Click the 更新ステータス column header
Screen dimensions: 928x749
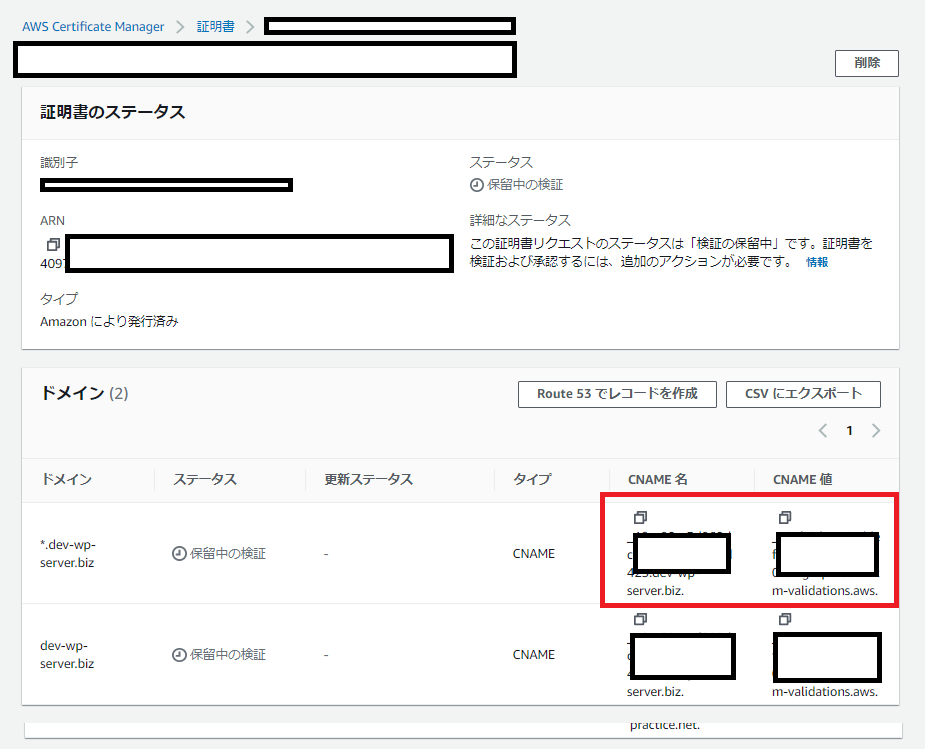(x=369, y=479)
